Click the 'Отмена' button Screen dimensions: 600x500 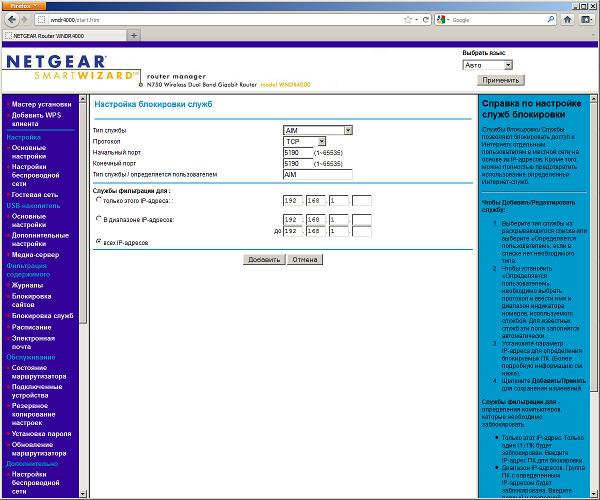click(x=305, y=259)
